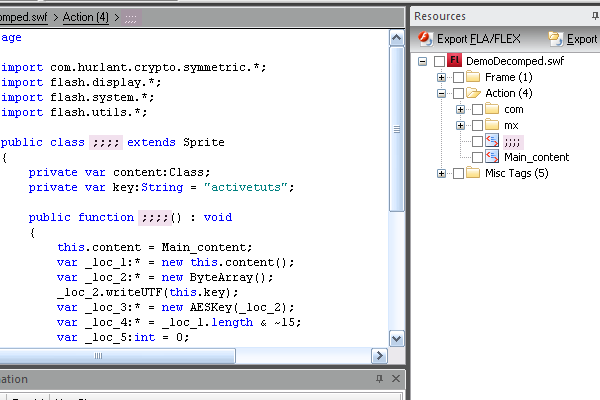Select the ;;;; ActionScript class icon

[x=492, y=141]
